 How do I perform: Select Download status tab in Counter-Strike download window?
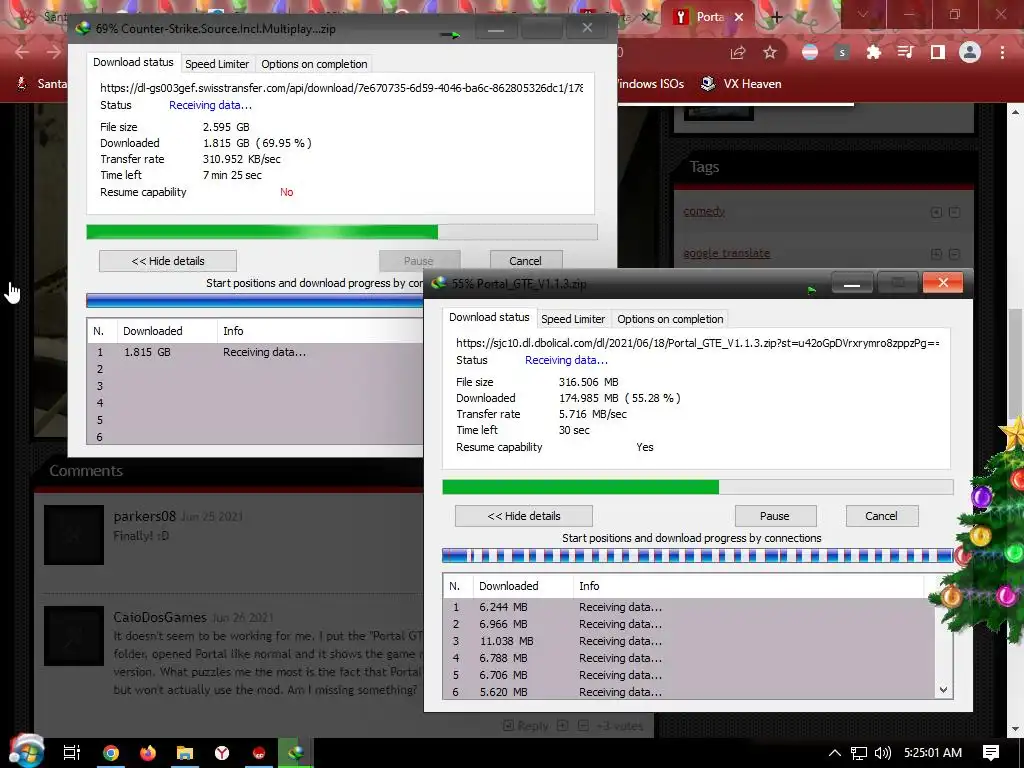click(133, 62)
